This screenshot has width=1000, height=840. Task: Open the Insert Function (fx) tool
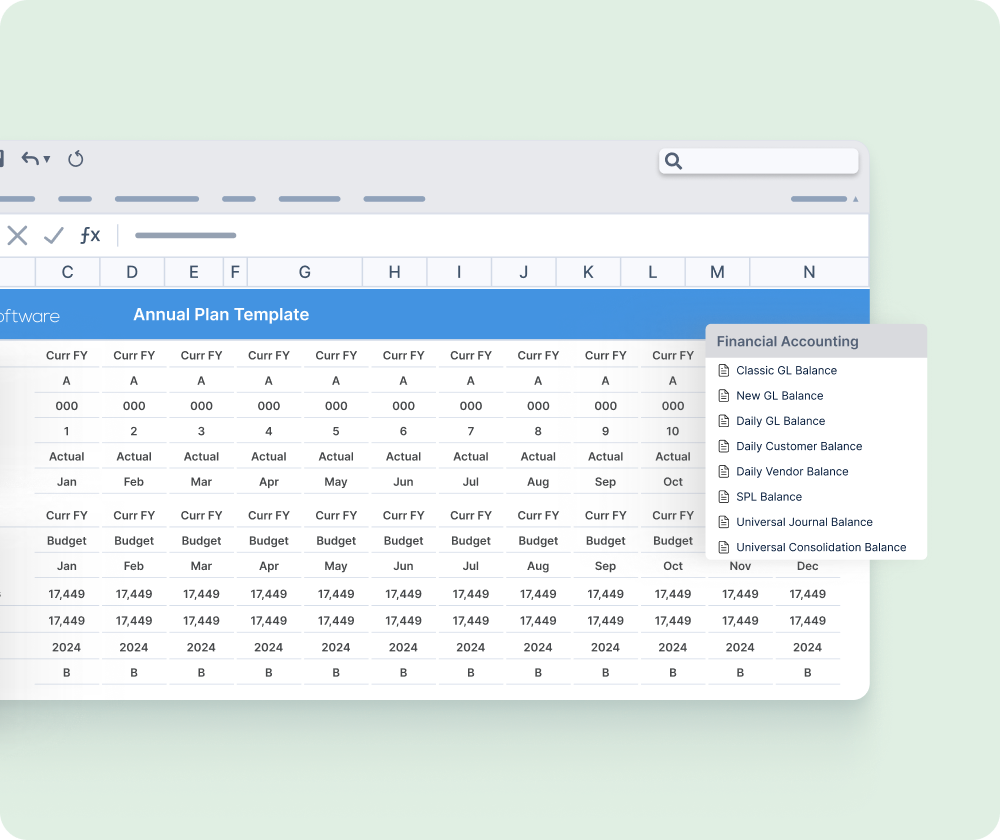[x=90, y=235]
